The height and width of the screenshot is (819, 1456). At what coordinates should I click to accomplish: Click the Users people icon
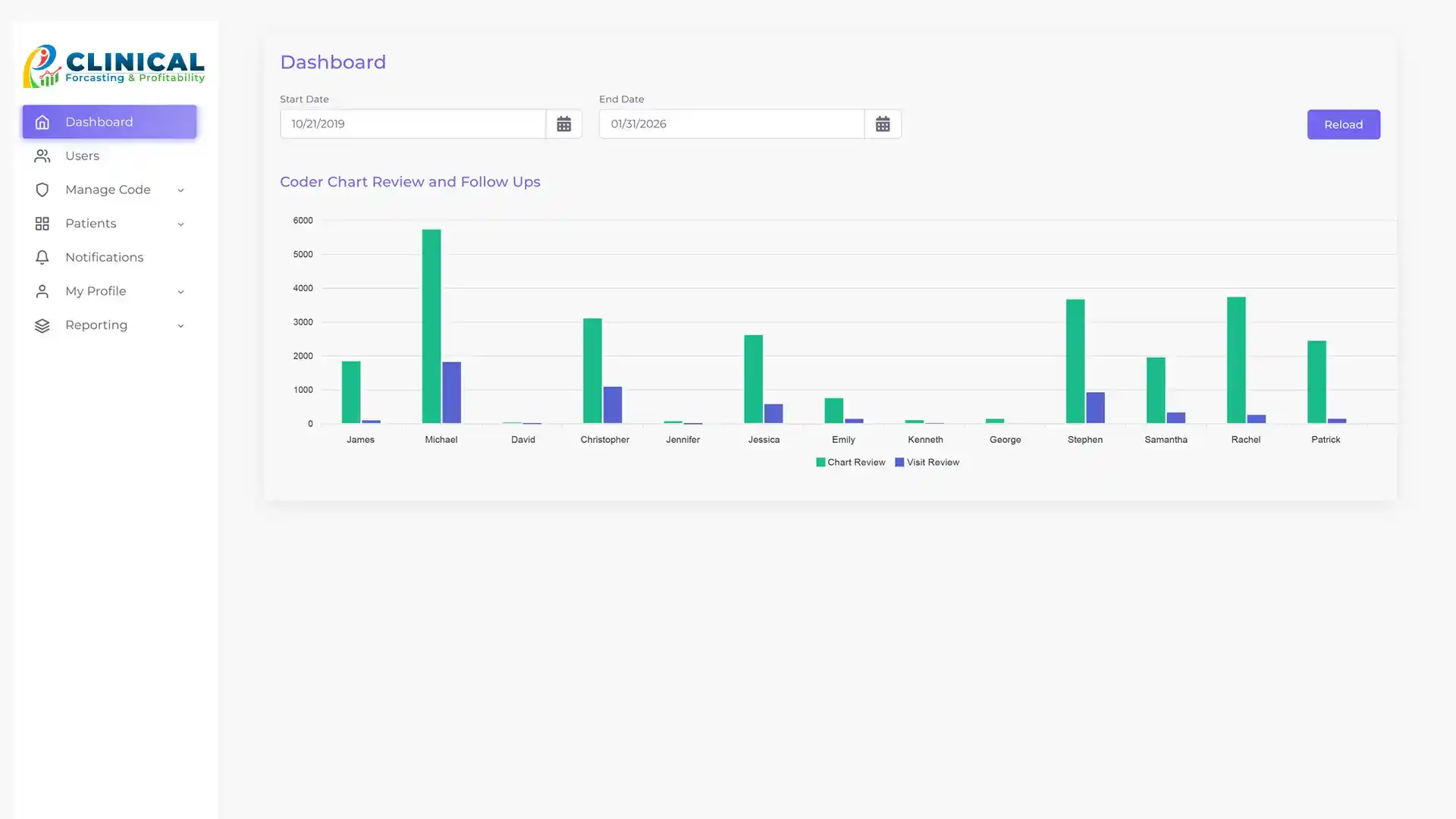pos(42,156)
